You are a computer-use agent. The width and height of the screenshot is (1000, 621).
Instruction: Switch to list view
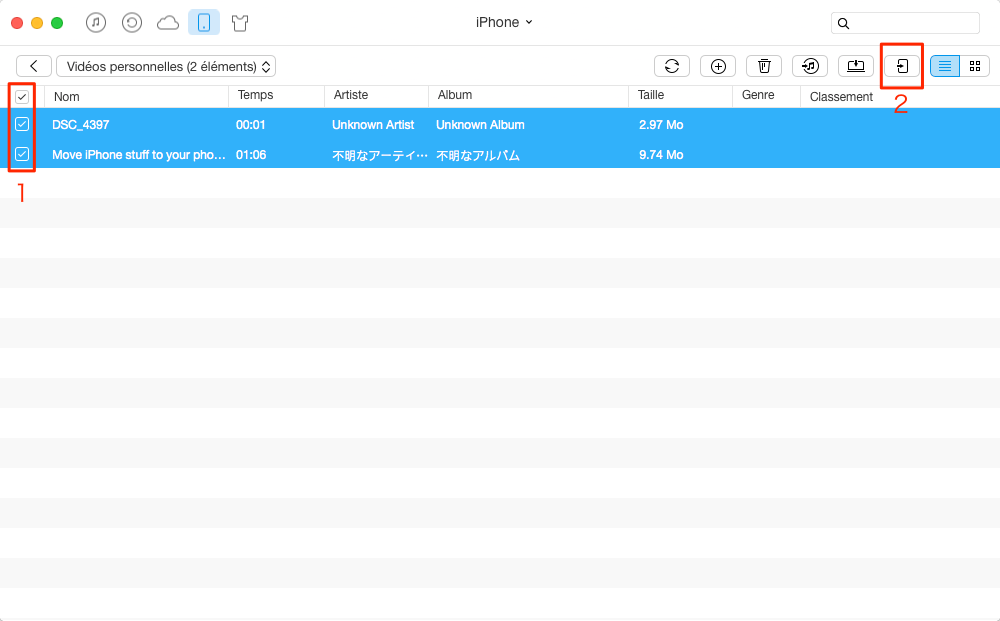pyautogui.click(x=945, y=66)
